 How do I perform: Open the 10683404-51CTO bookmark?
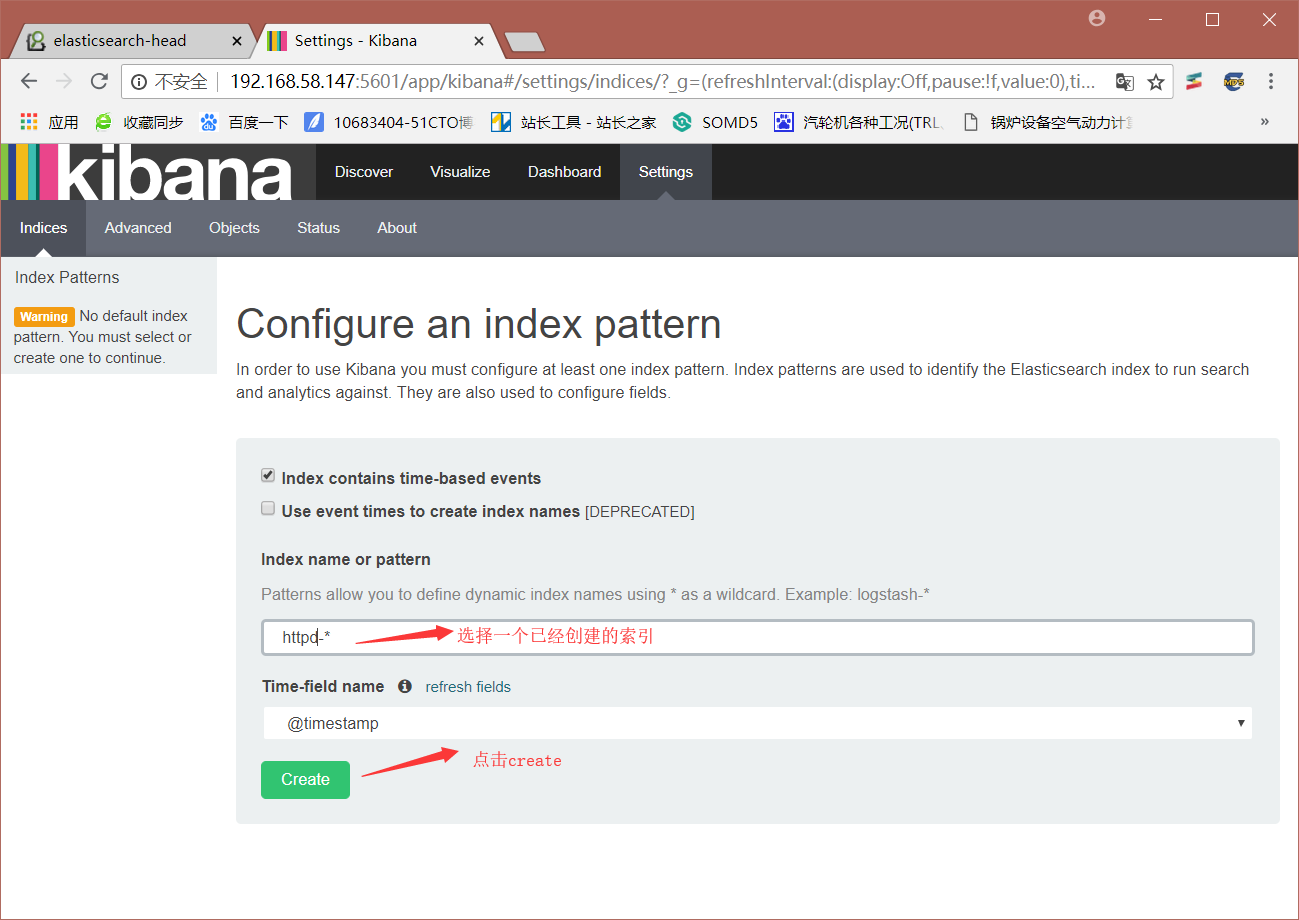[389, 122]
